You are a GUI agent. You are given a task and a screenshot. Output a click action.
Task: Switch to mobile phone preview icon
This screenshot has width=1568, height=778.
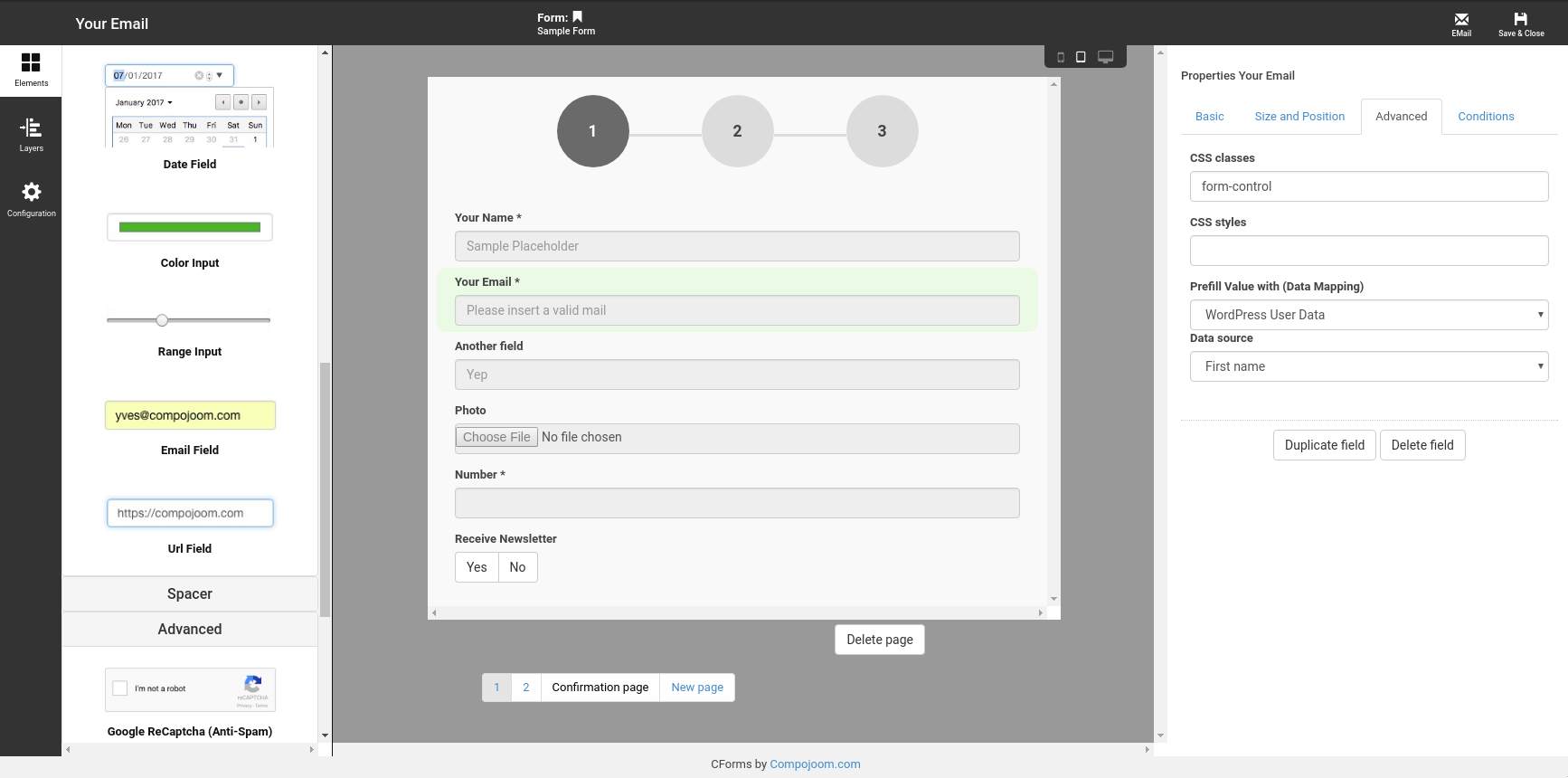point(1061,57)
